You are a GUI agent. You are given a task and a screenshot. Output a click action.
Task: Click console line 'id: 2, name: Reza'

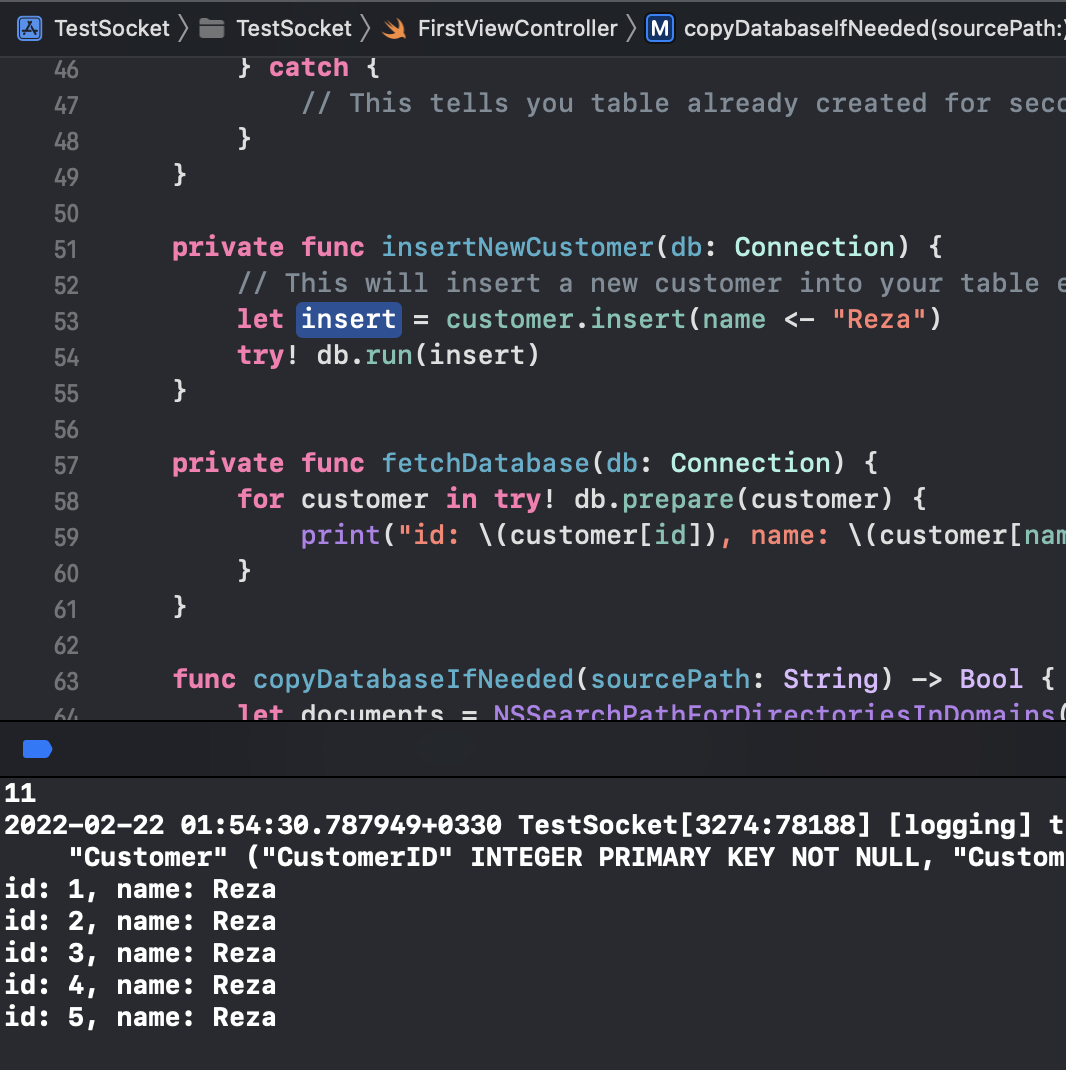(x=141, y=921)
